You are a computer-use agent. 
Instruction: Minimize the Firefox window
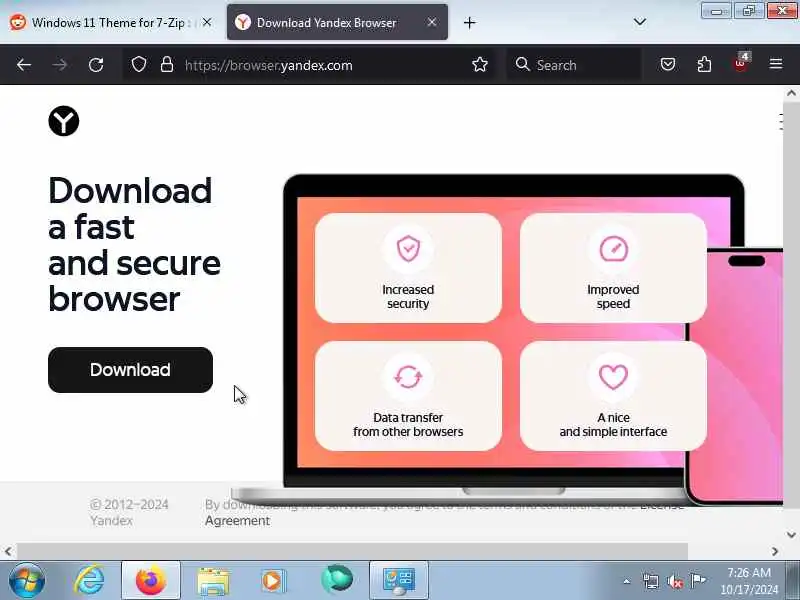[x=716, y=11]
